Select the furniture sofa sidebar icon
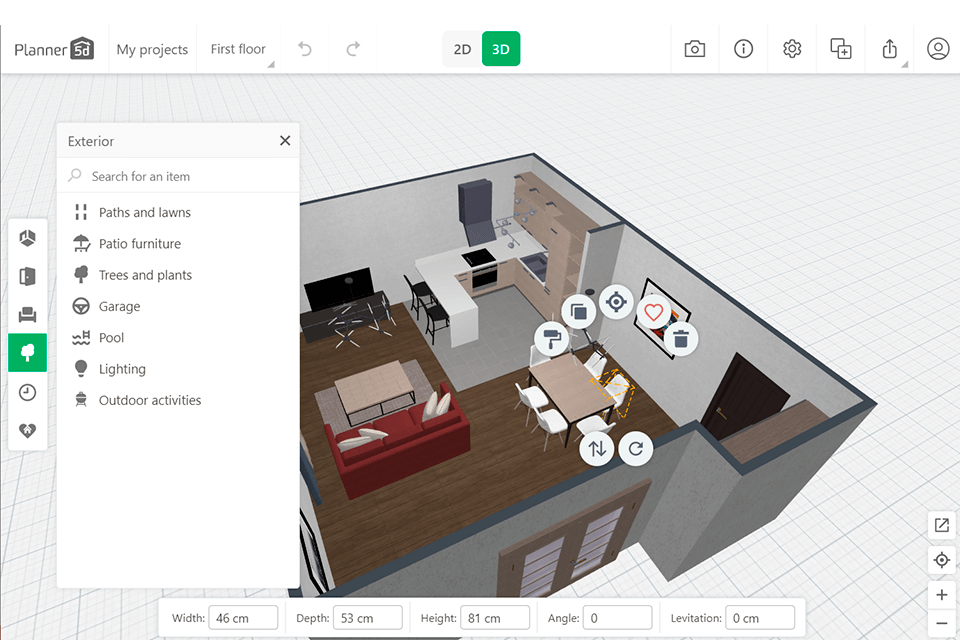Screen dimensions: 960x640 click(28, 315)
